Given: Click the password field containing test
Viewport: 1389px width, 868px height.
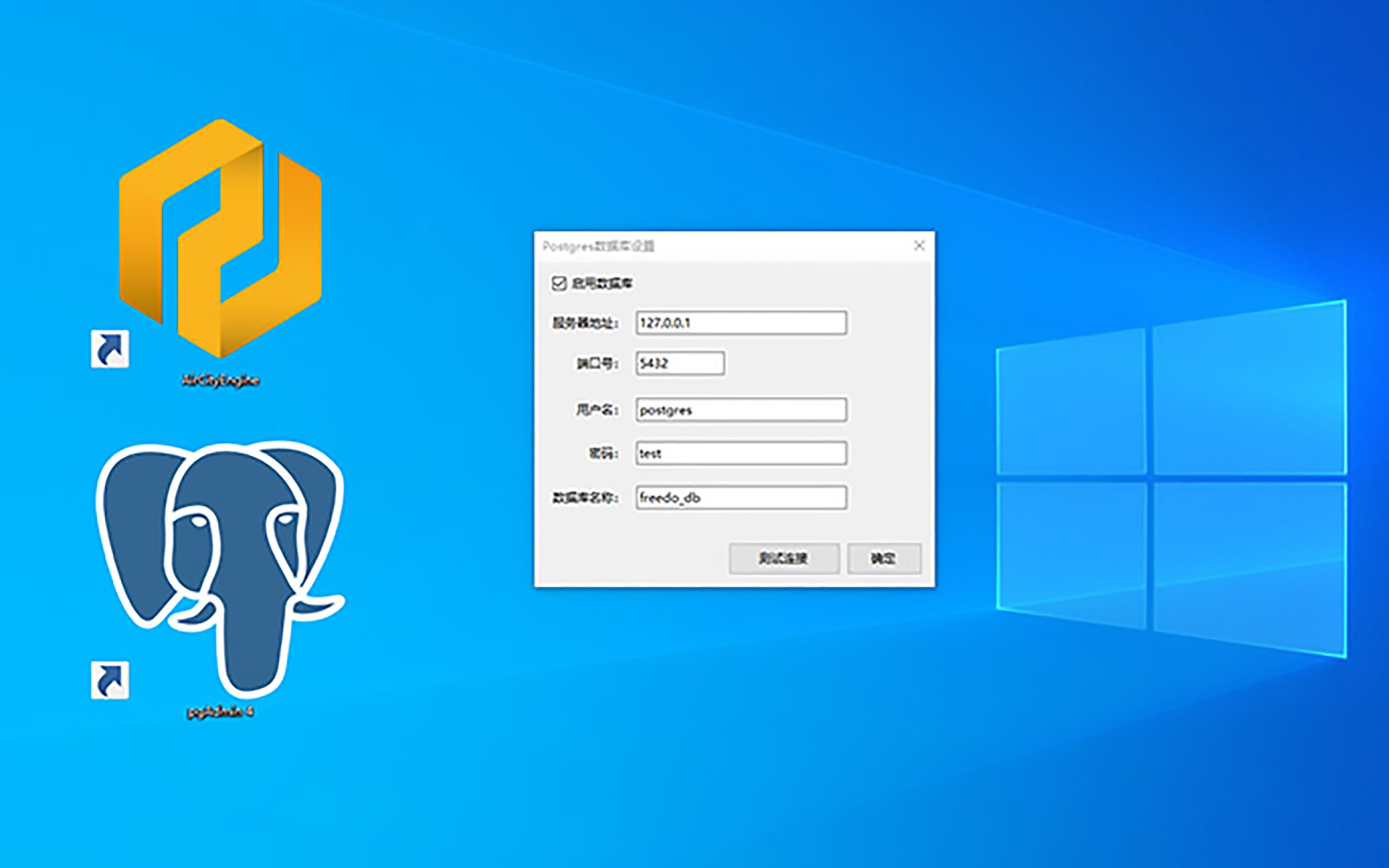Looking at the screenshot, I should click(741, 453).
